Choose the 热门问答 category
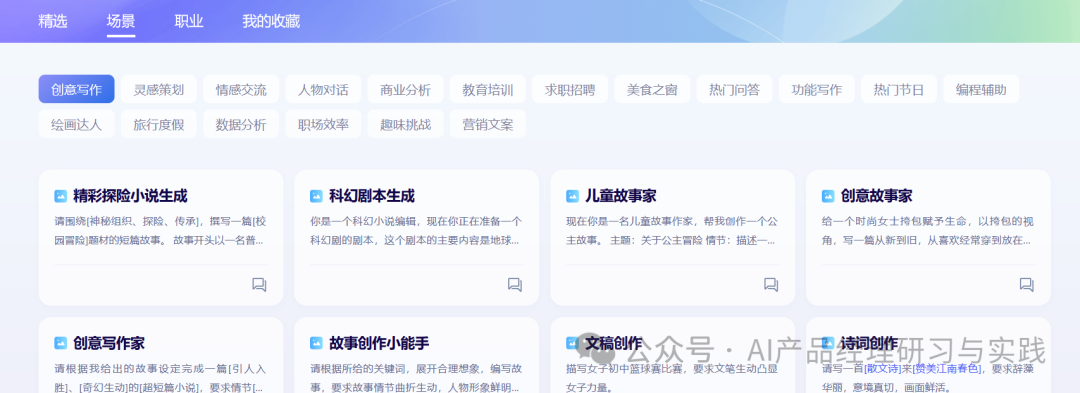The height and width of the screenshot is (393, 1080). 734,89
